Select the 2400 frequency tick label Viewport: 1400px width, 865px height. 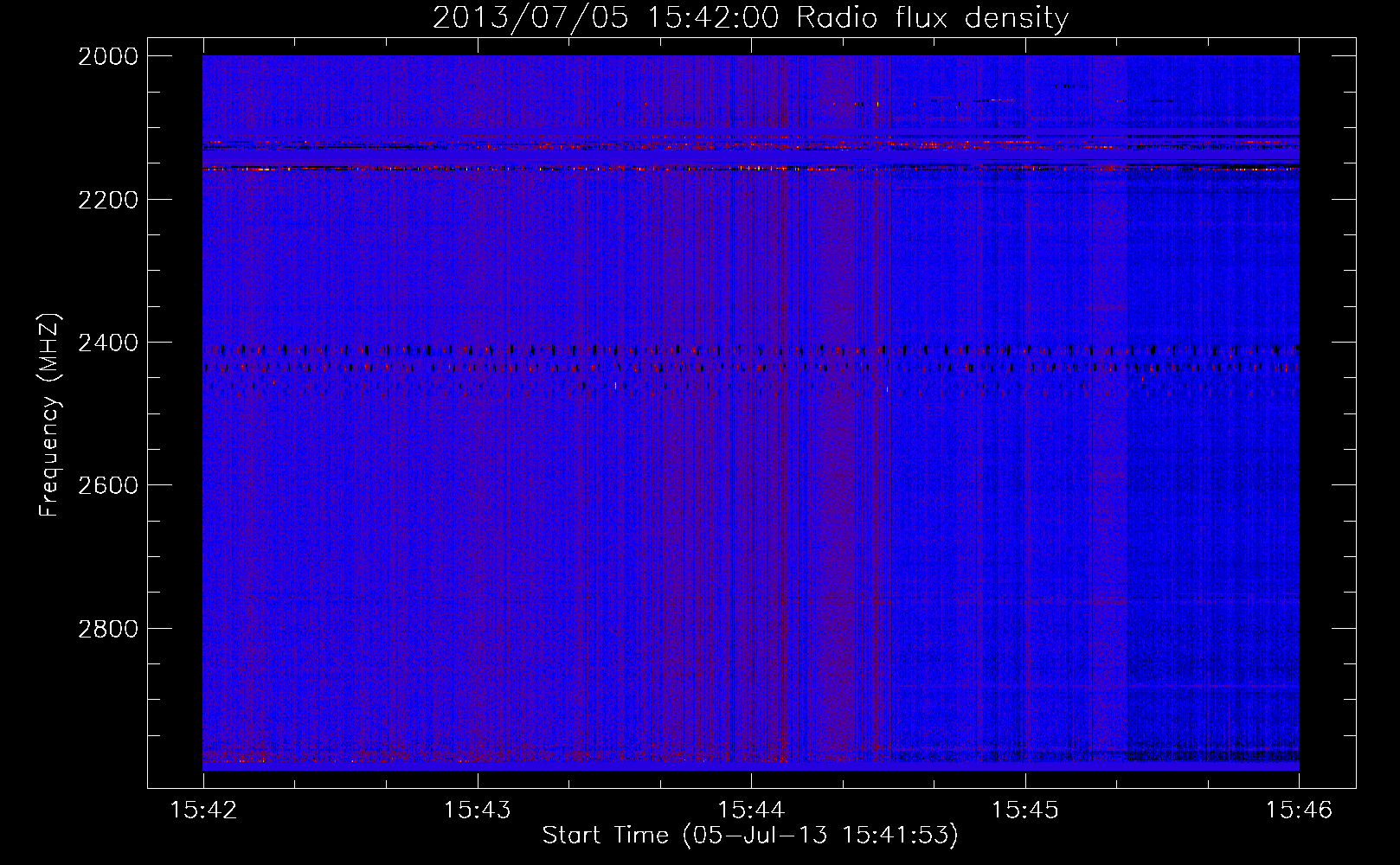pos(108,343)
